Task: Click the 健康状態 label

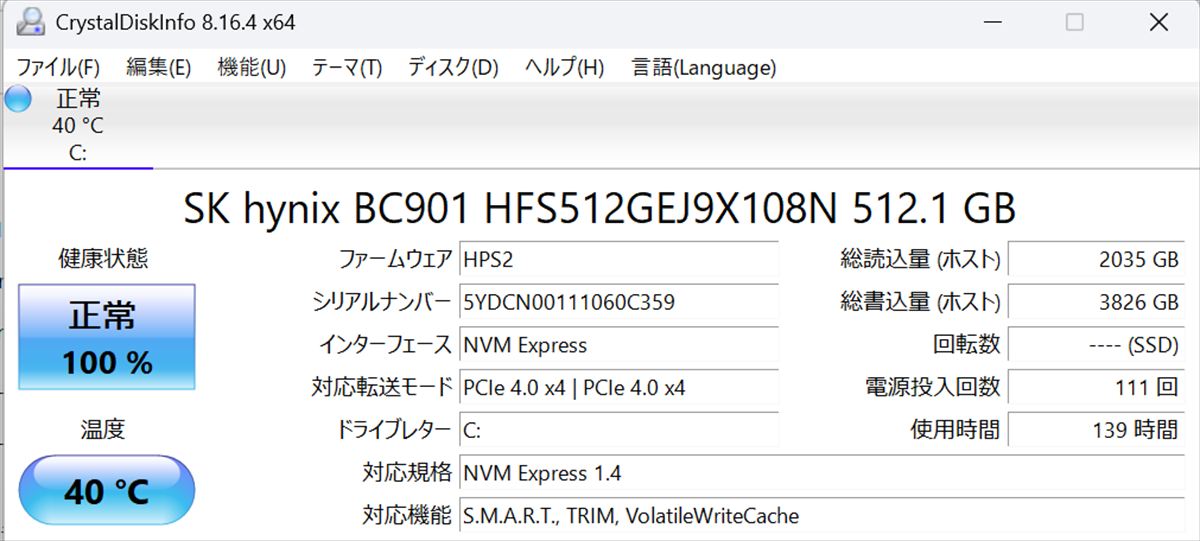Action: [103, 258]
